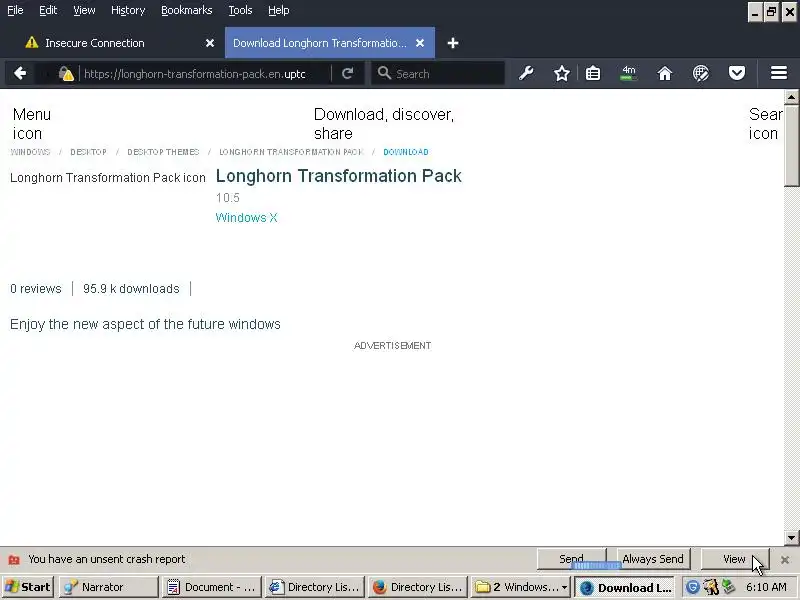Close the Download Longhorn Transformation tab
800x600 pixels.
point(420,43)
